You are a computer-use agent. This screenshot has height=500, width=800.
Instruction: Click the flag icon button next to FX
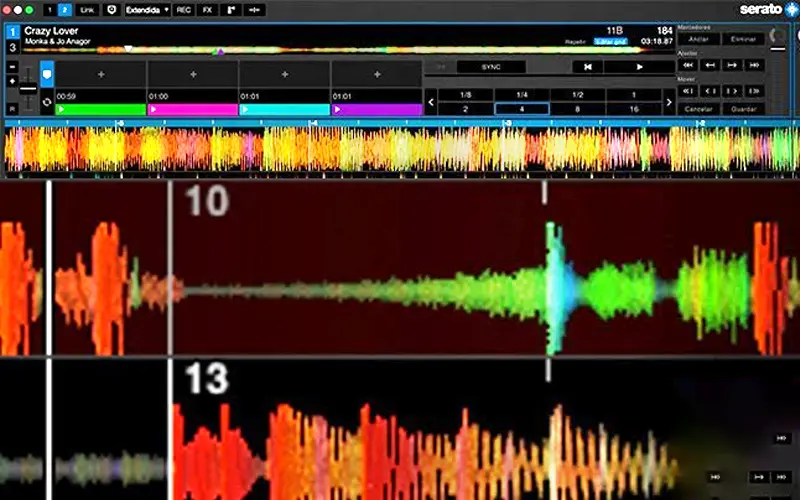[x=231, y=10]
